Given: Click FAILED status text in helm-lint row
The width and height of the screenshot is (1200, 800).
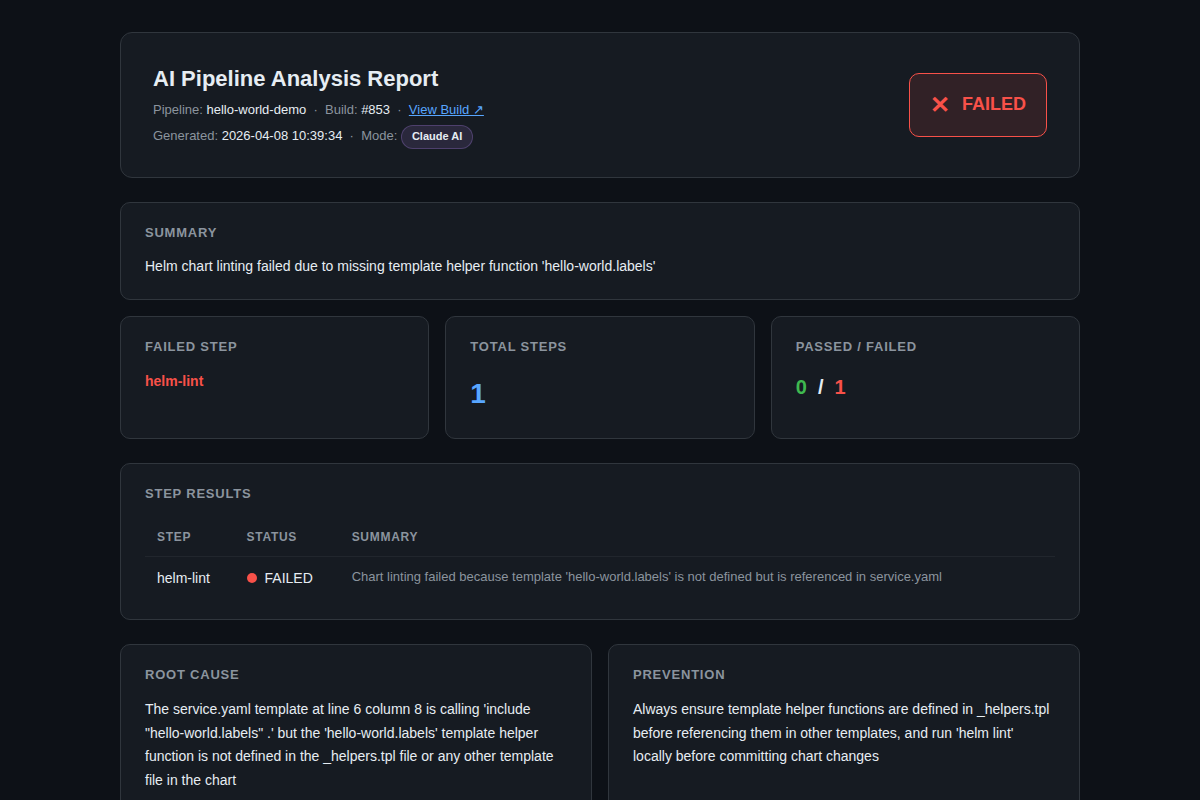Looking at the screenshot, I should (x=289, y=578).
